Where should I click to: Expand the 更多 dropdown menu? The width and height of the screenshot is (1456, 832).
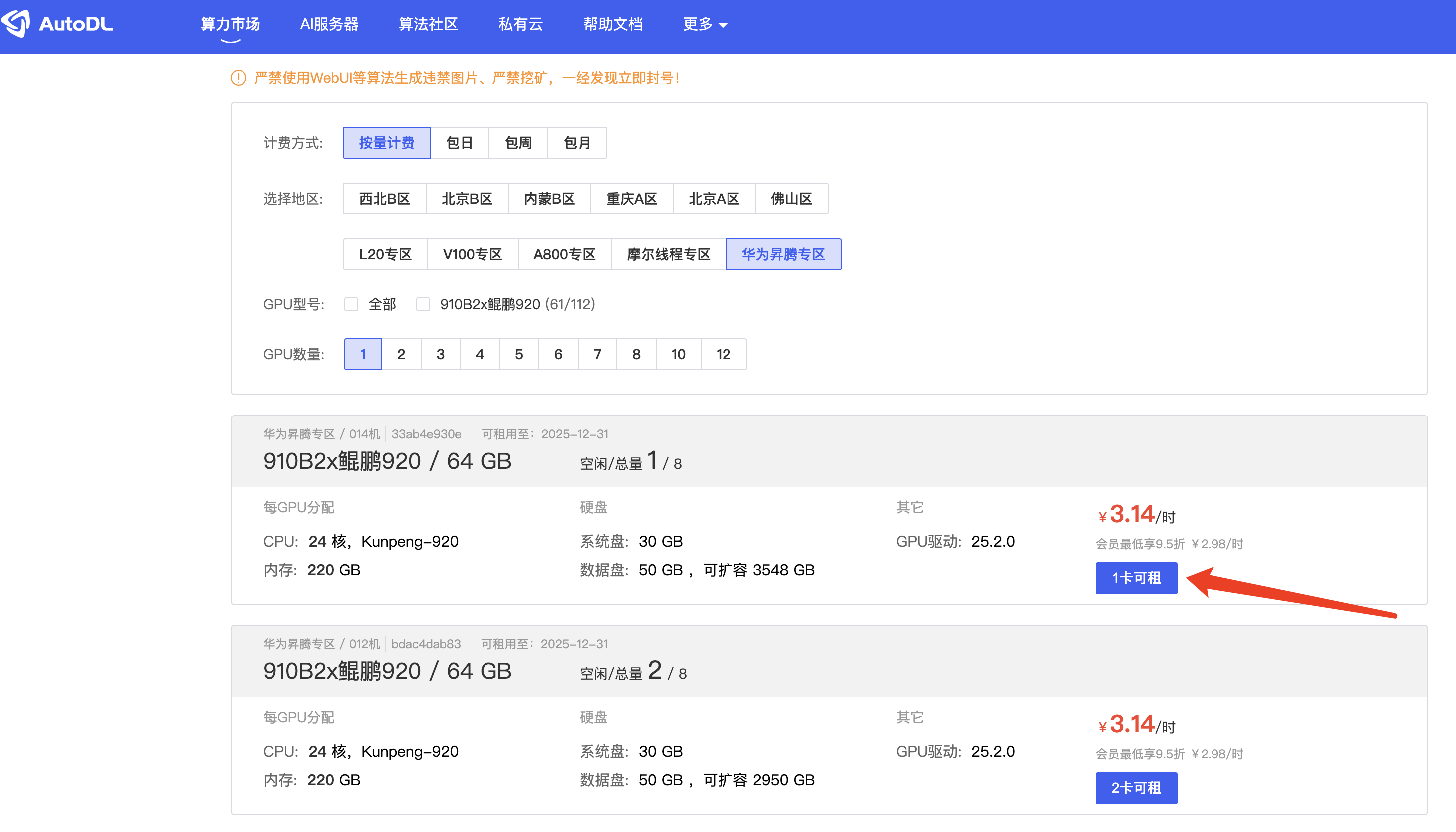tap(704, 24)
